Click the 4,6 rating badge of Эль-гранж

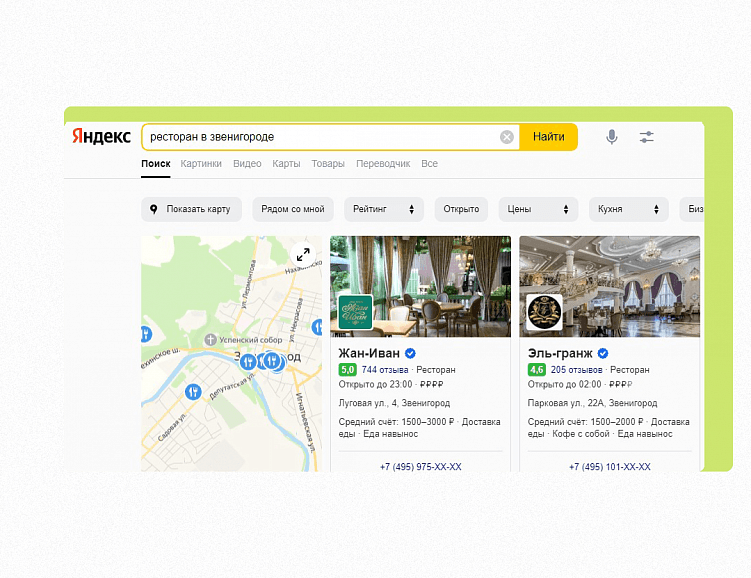click(x=537, y=370)
